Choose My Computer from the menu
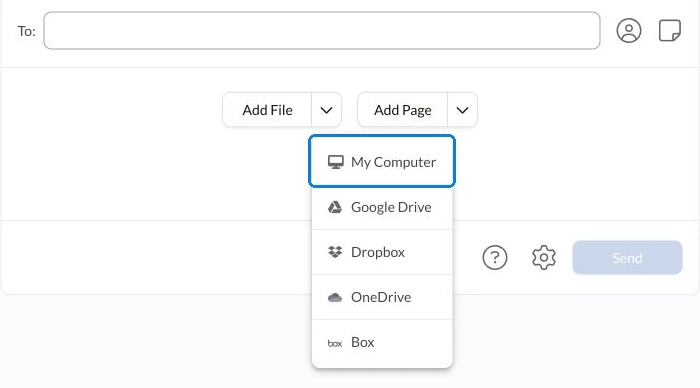Viewport: 700px width, 388px height. coord(382,162)
